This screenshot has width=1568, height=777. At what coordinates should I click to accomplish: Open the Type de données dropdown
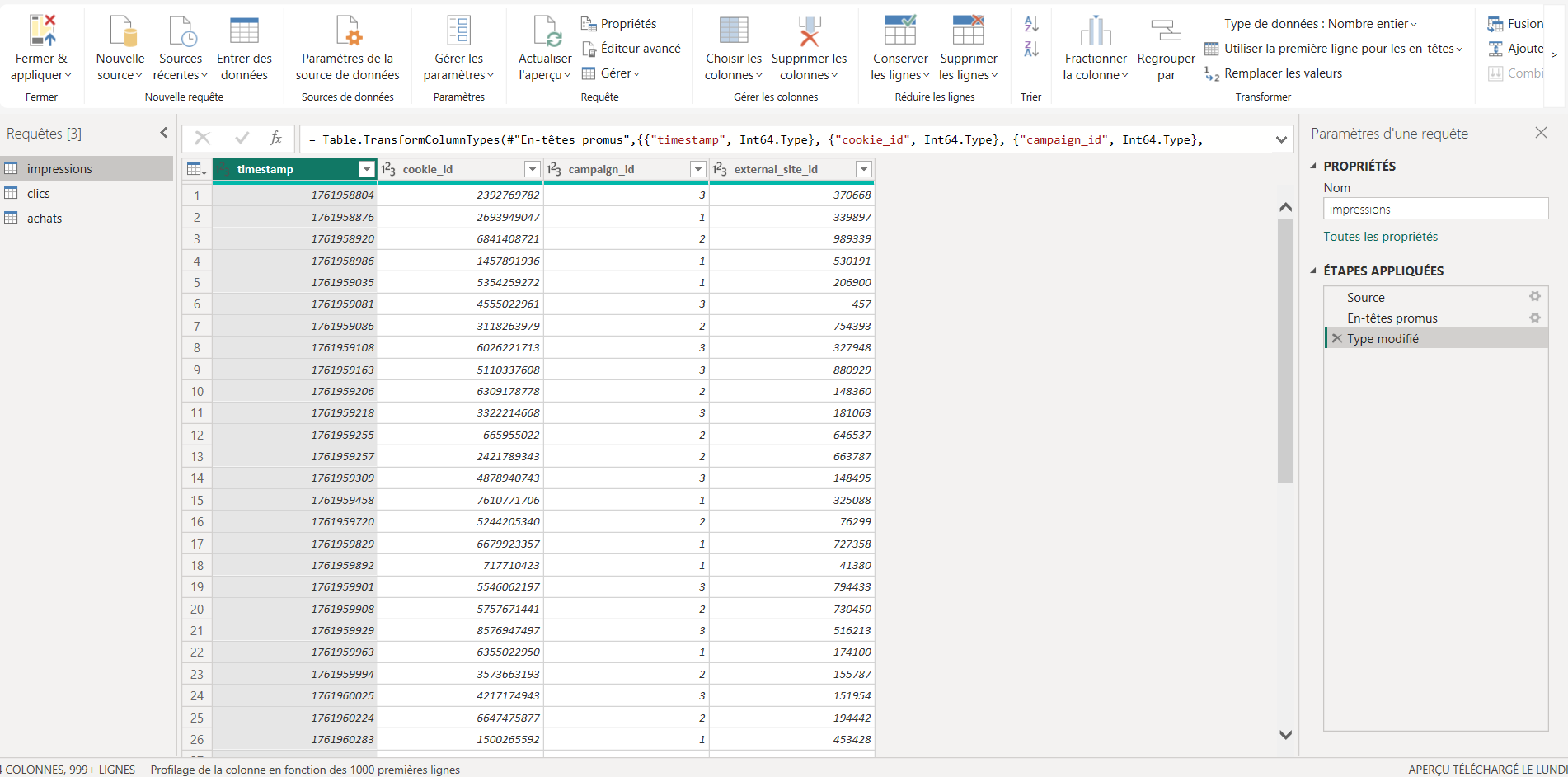[x=1320, y=24]
